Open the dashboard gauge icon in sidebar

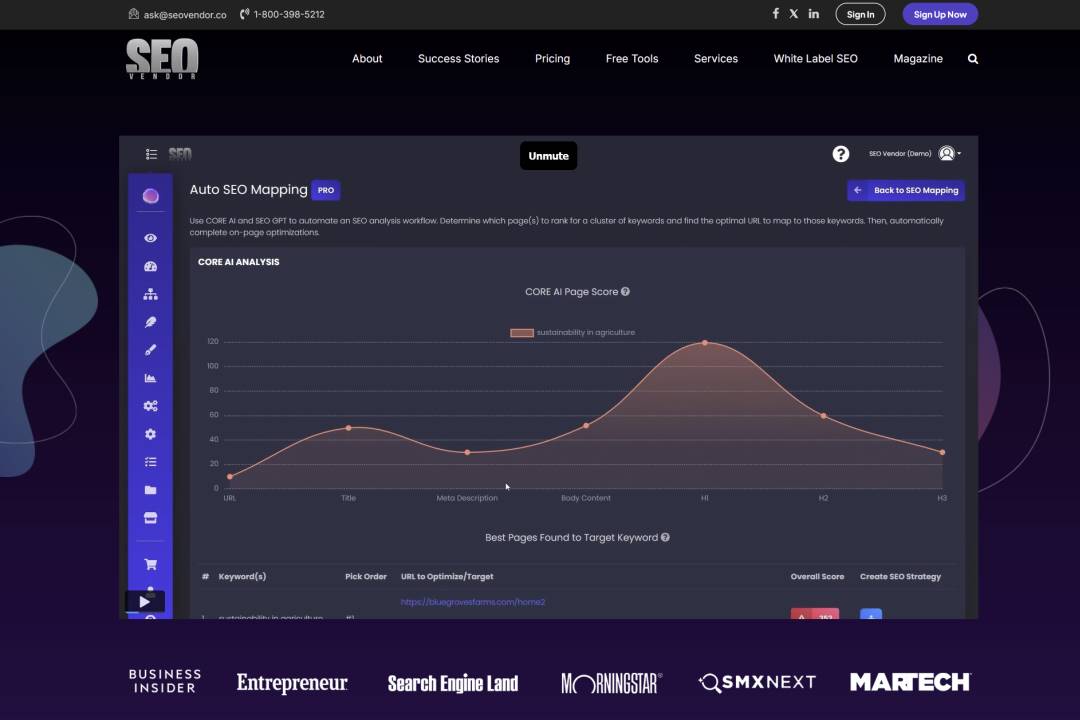[150, 267]
